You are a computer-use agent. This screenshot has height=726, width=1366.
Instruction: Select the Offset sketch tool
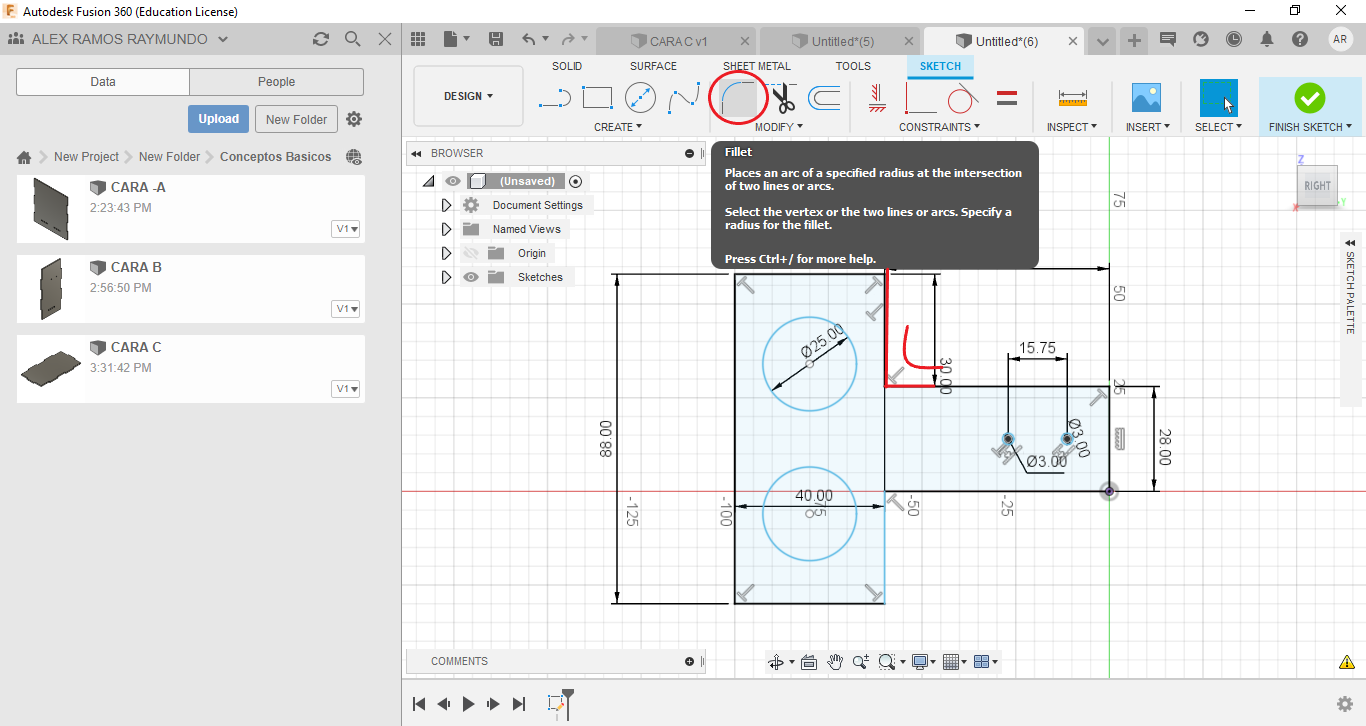point(824,98)
